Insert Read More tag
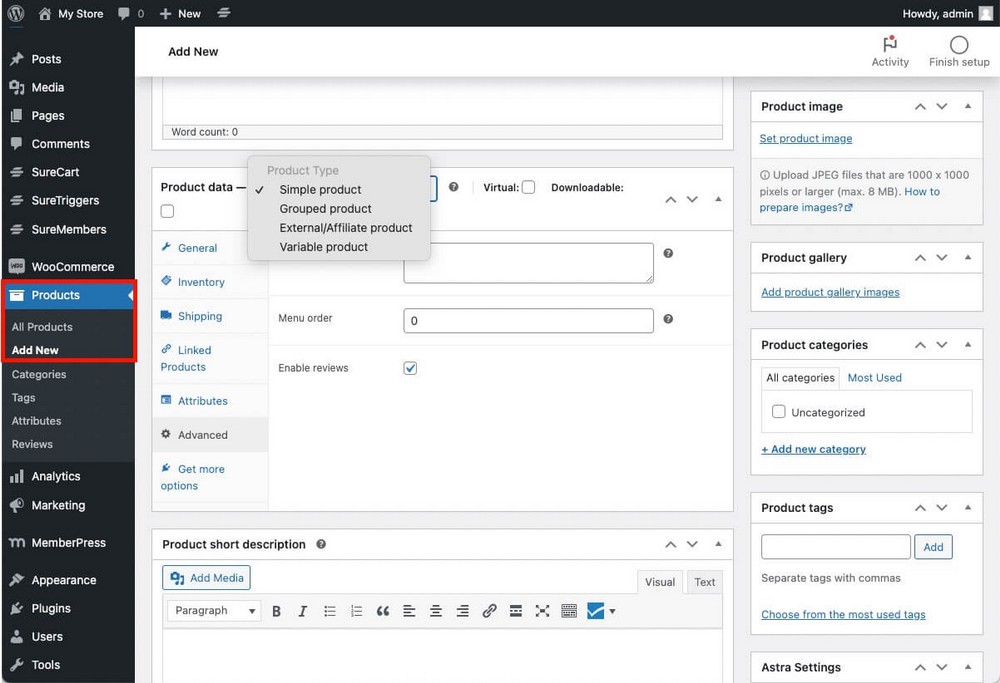The height and width of the screenshot is (683, 1000). pyautogui.click(x=516, y=611)
